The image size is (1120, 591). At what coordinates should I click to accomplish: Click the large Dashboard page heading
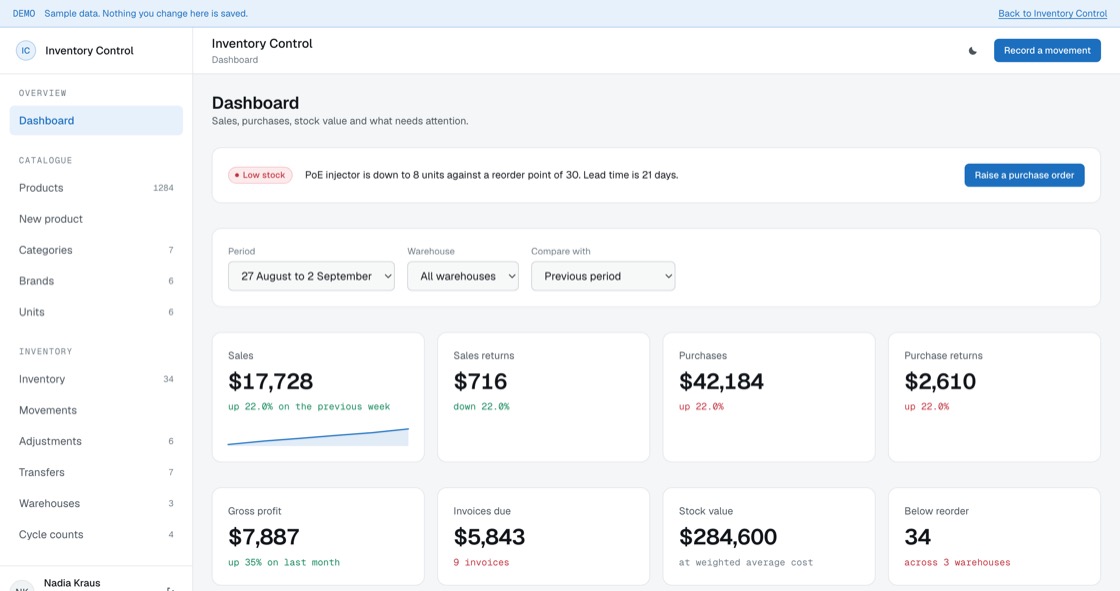point(255,103)
